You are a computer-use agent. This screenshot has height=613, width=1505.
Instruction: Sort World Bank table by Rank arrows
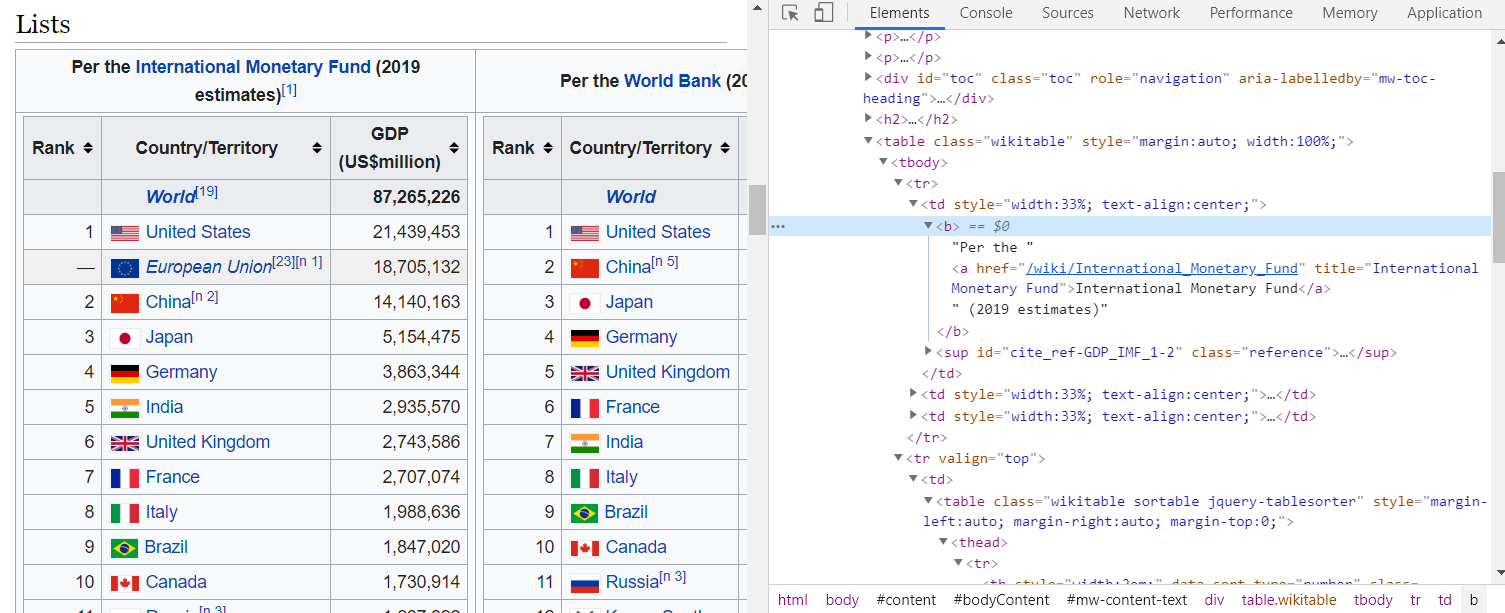(548, 148)
